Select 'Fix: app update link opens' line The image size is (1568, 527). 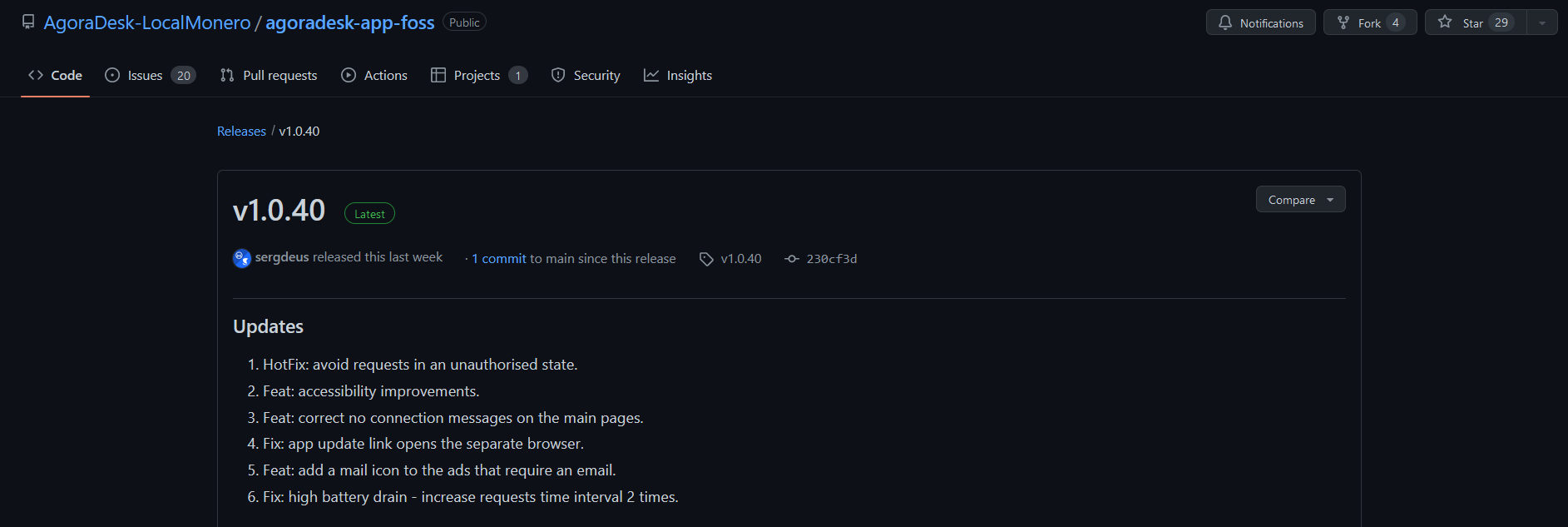coord(423,444)
